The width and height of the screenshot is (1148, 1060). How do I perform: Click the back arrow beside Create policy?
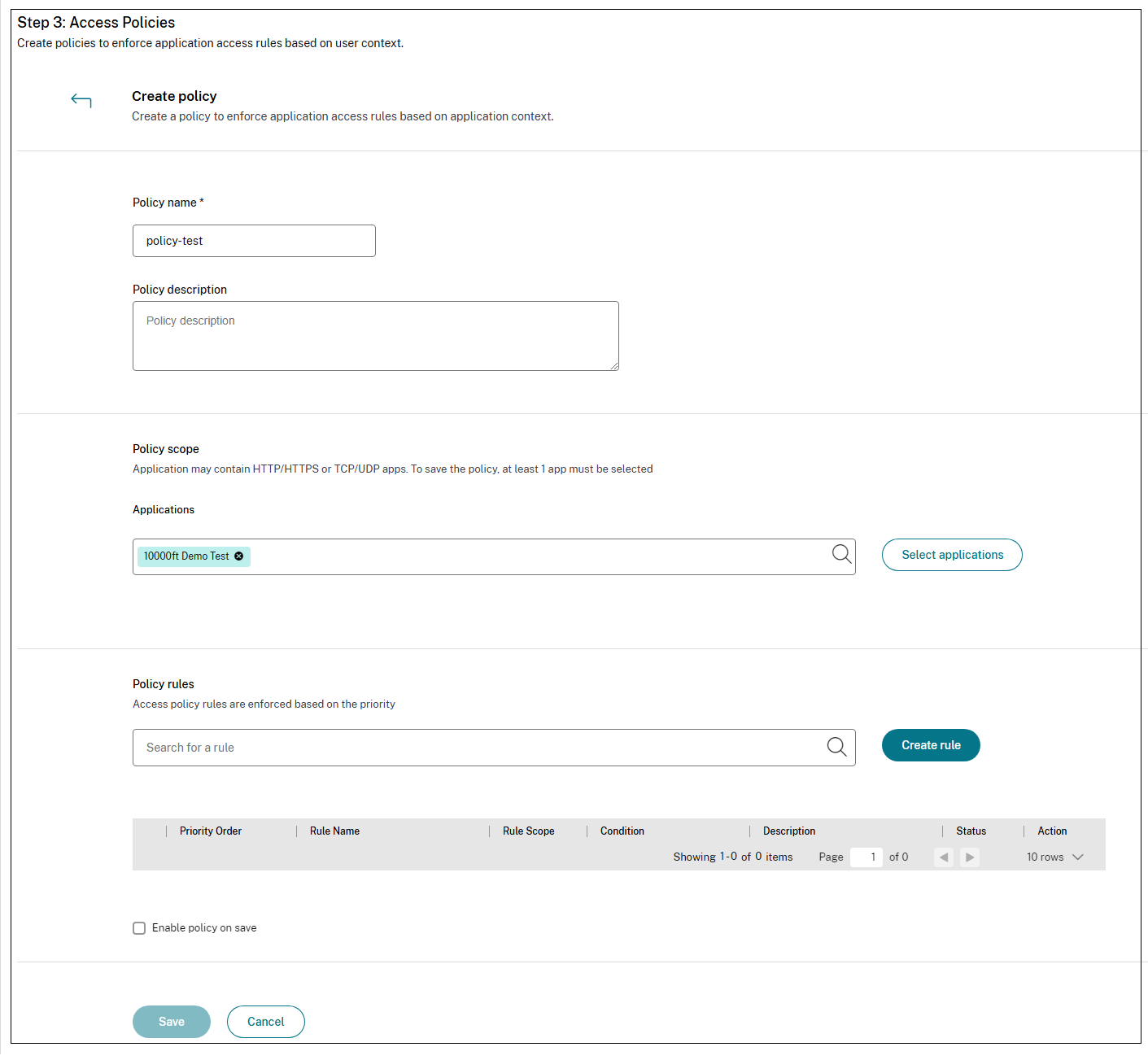tap(81, 101)
